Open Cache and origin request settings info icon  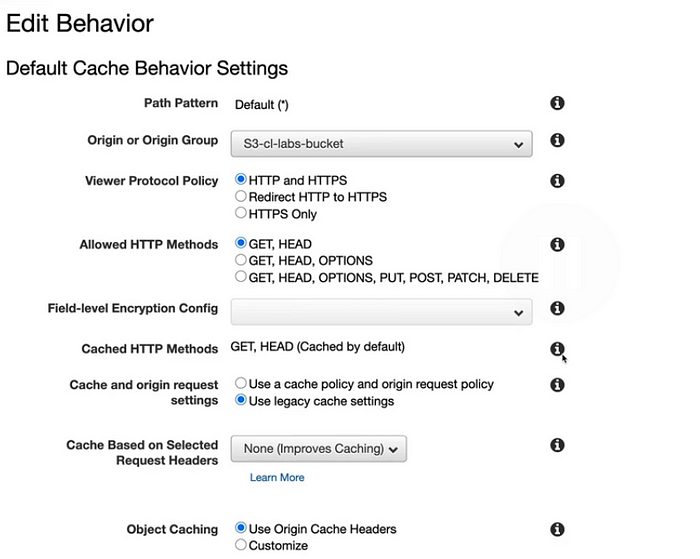557,385
